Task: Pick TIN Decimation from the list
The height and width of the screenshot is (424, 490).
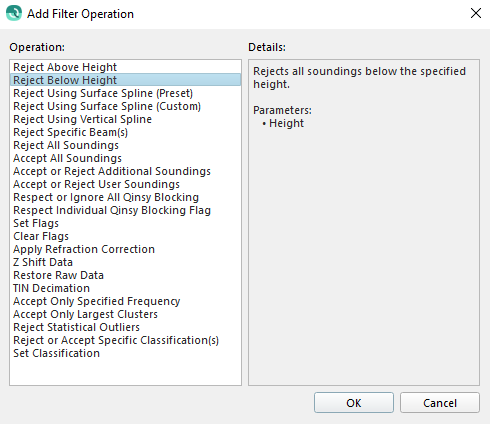Action: click(x=125, y=288)
